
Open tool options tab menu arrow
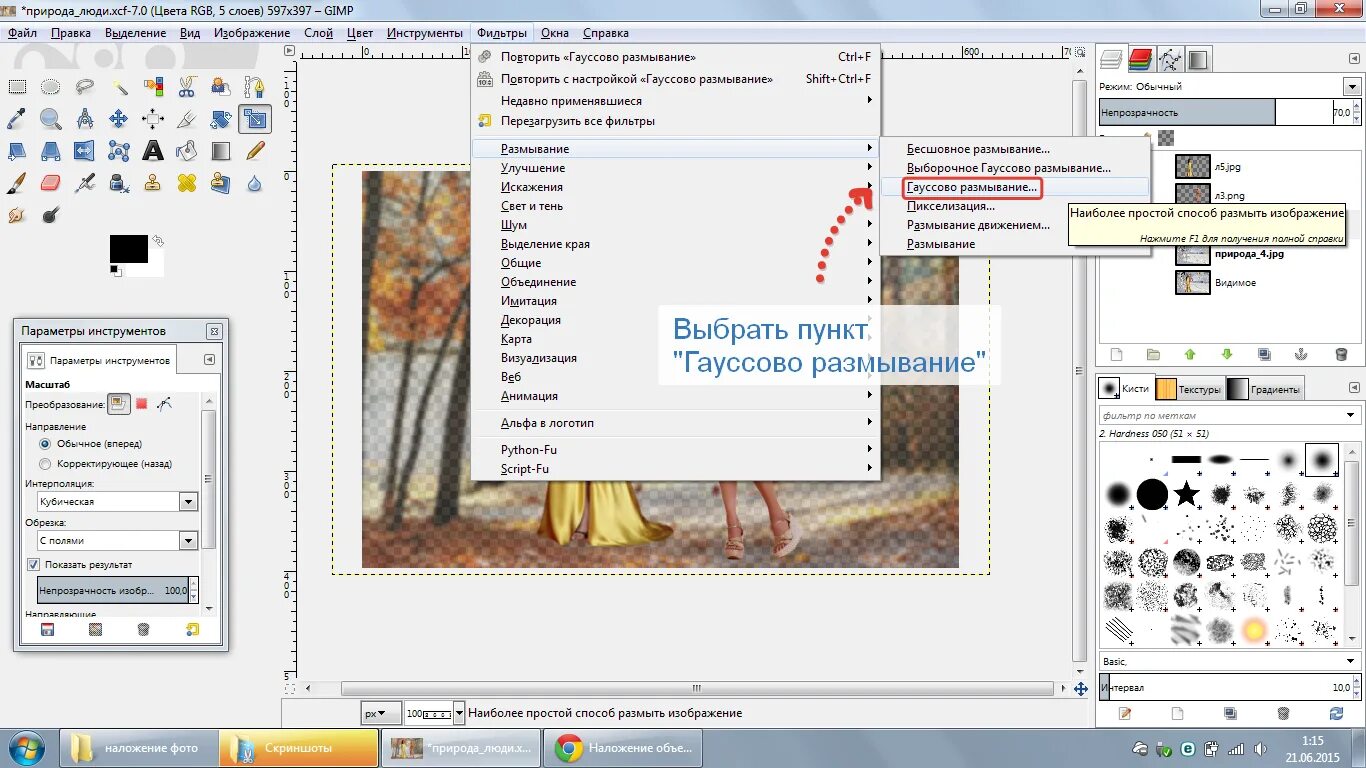(x=209, y=359)
